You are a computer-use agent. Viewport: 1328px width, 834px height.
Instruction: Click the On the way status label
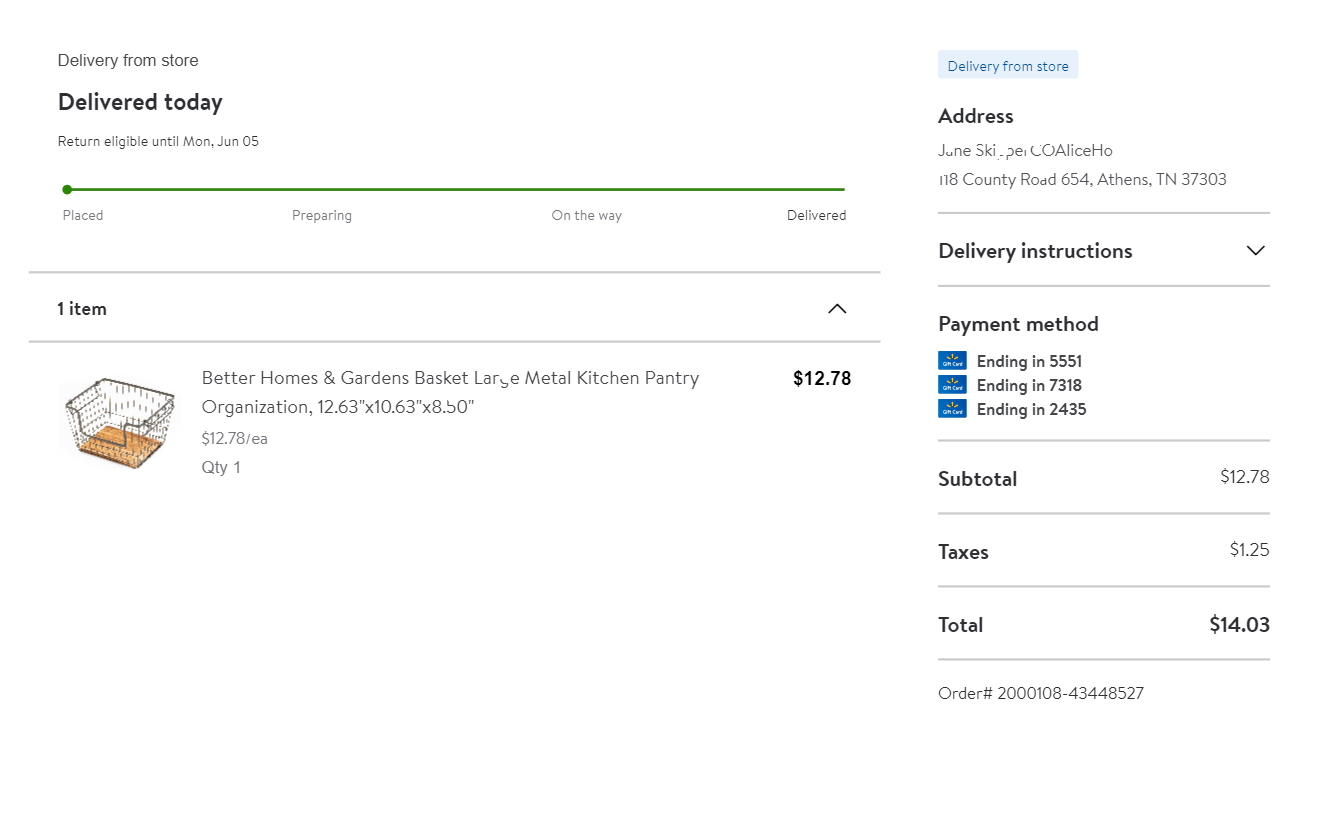pos(586,215)
